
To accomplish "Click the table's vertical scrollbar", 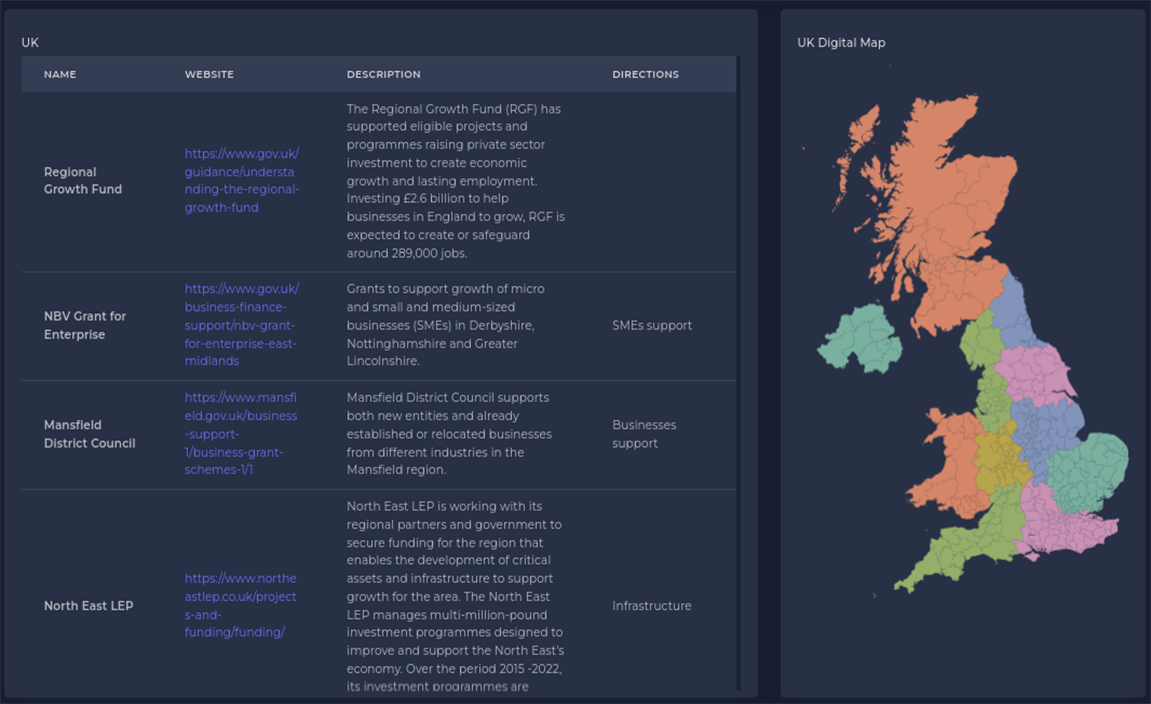I will coord(739,370).
